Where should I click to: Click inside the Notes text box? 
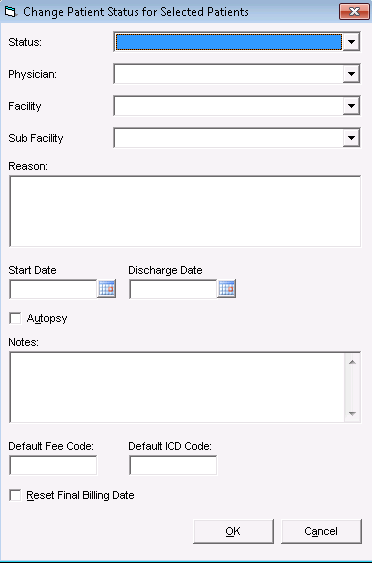tap(177, 387)
